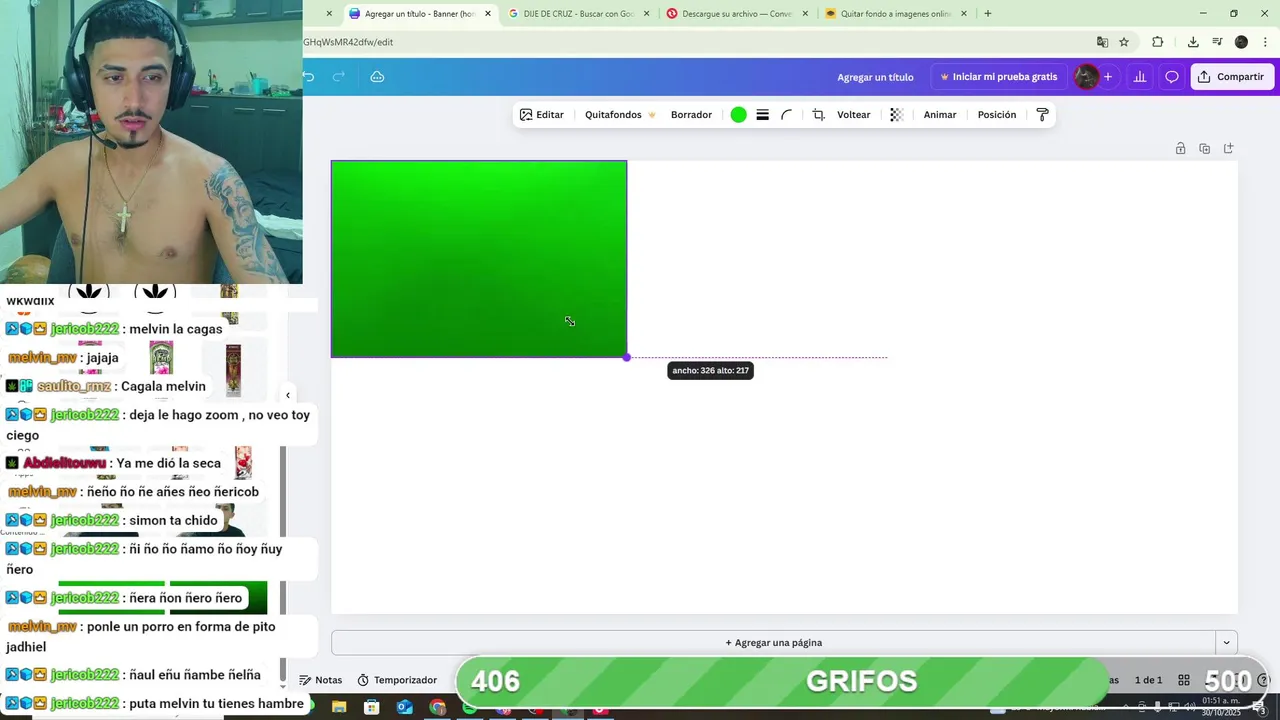Add a page with Agregar una página
Image resolution: width=1280 pixels, height=720 pixels.
coord(773,643)
